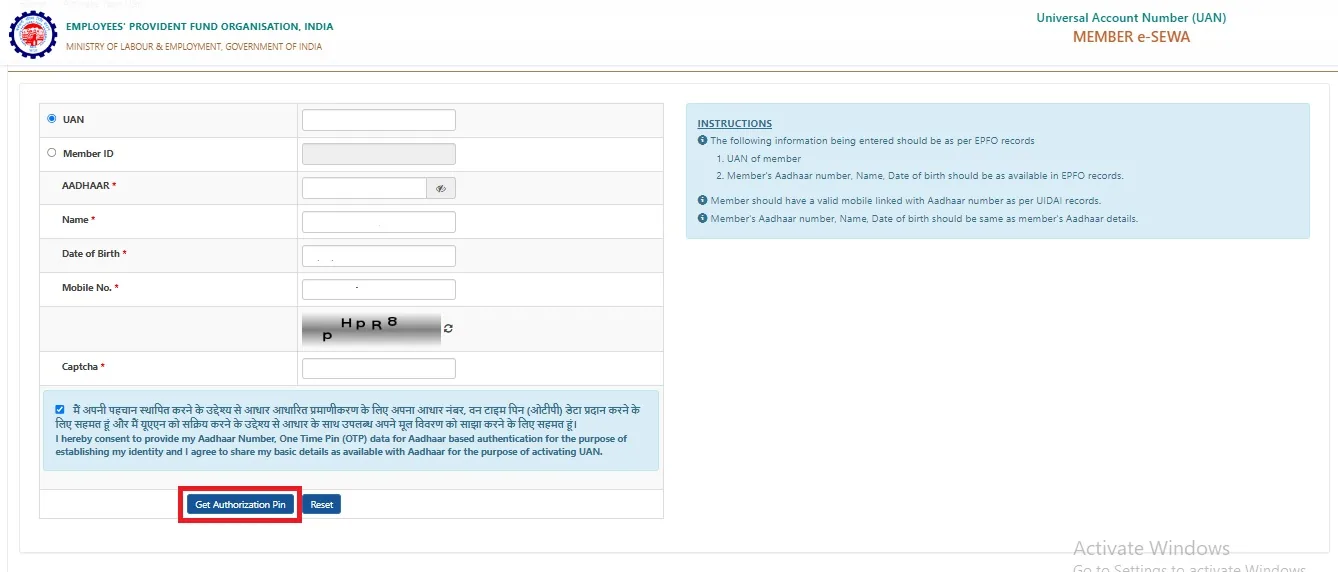The width and height of the screenshot is (1338, 572).
Task: Click the INSTRUCTIONS heading
Action: [734, 124]
